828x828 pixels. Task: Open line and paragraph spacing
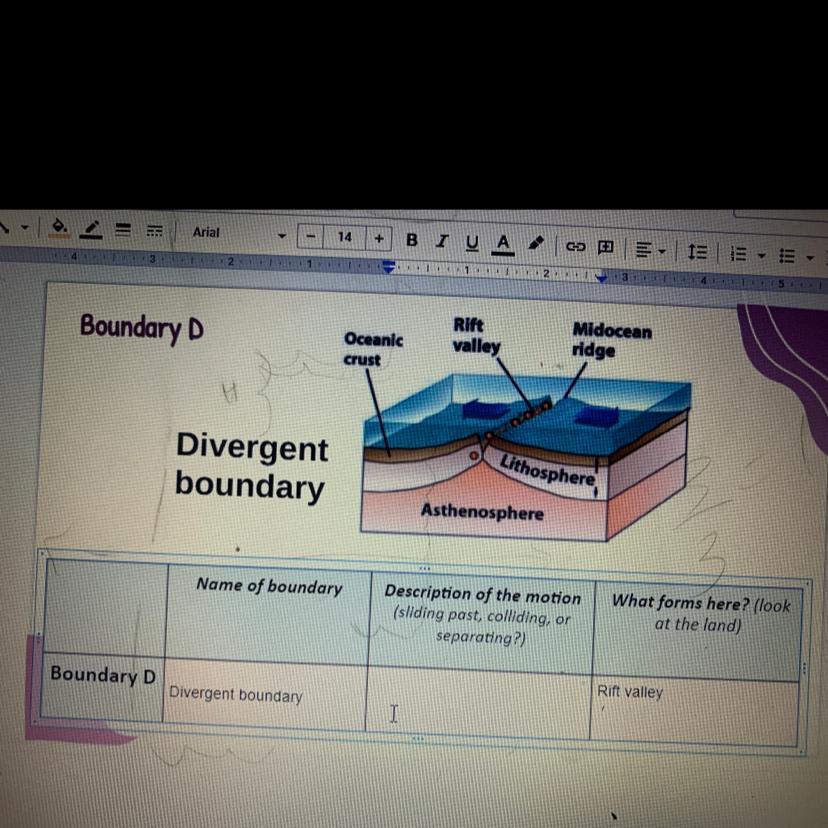coord(698,251)
